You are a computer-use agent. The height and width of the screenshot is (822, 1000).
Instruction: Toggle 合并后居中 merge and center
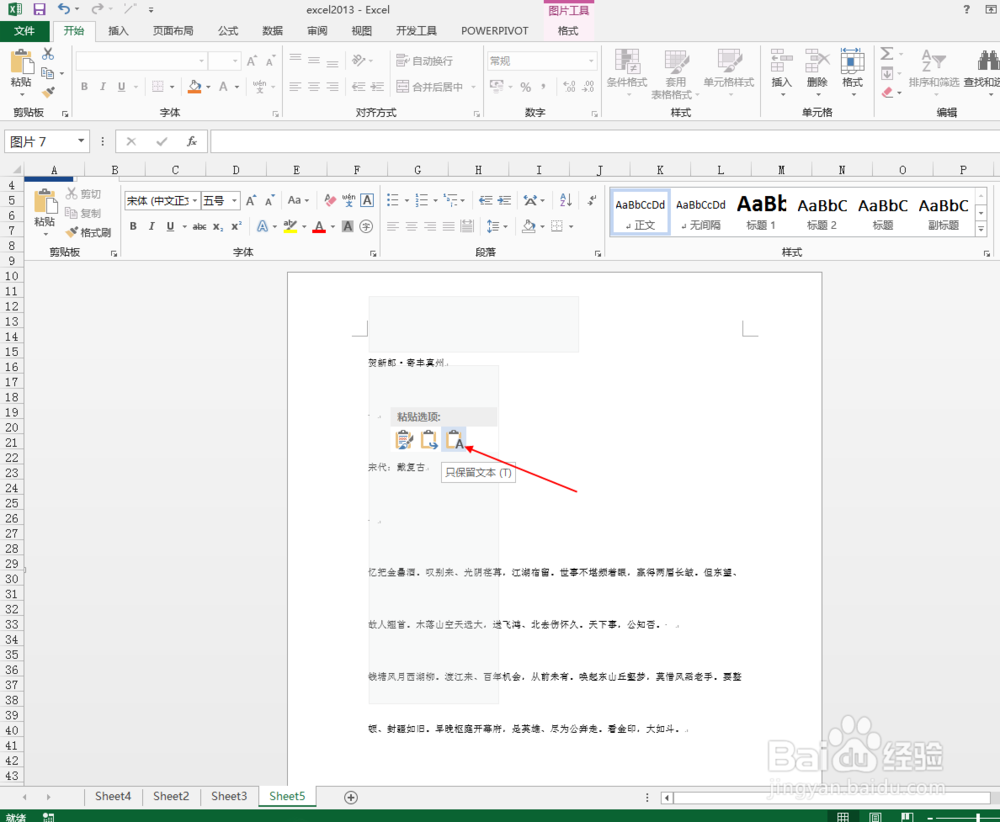(x=429, y=87)
